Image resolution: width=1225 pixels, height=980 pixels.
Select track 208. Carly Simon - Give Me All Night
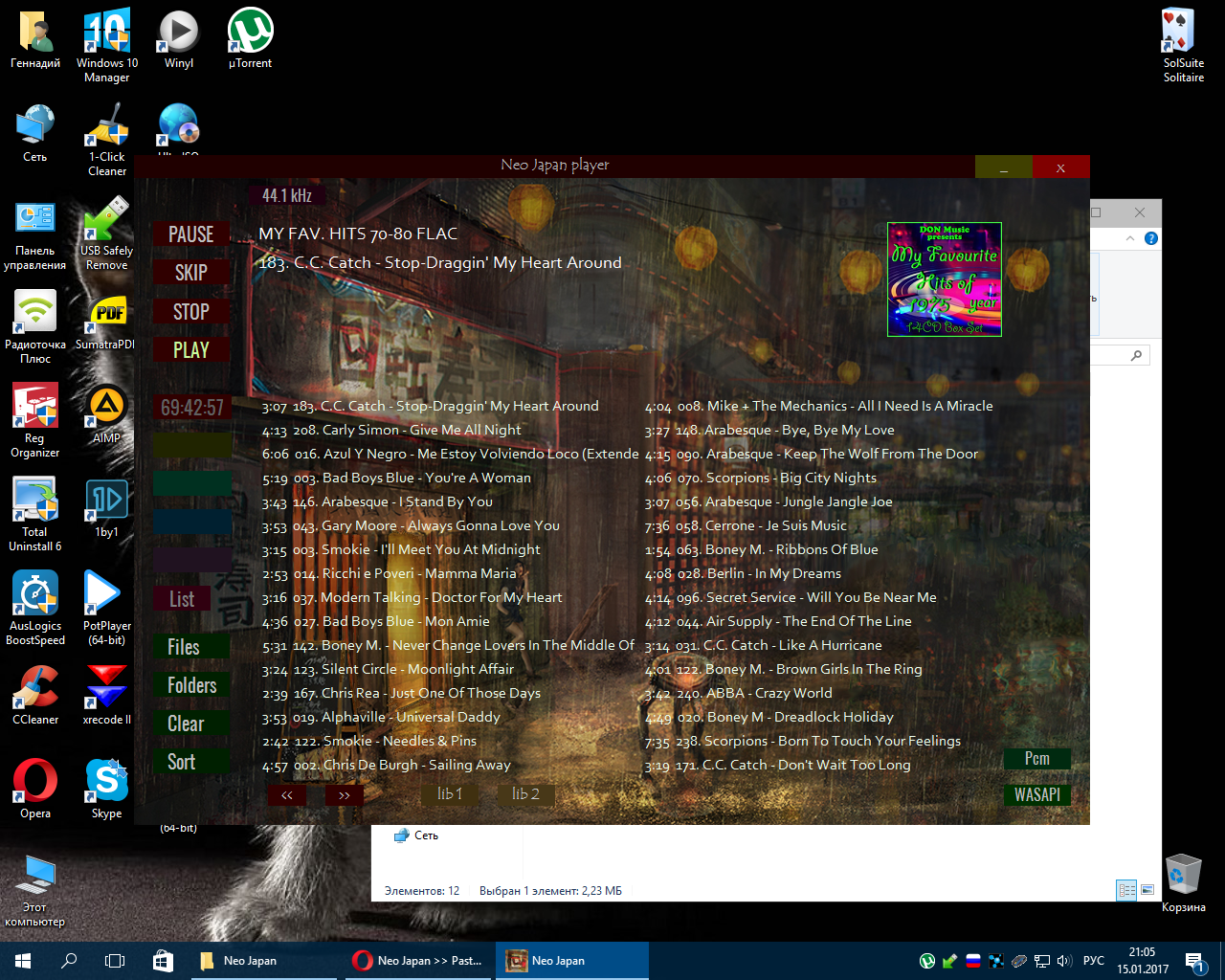click(x=391, y=431)
